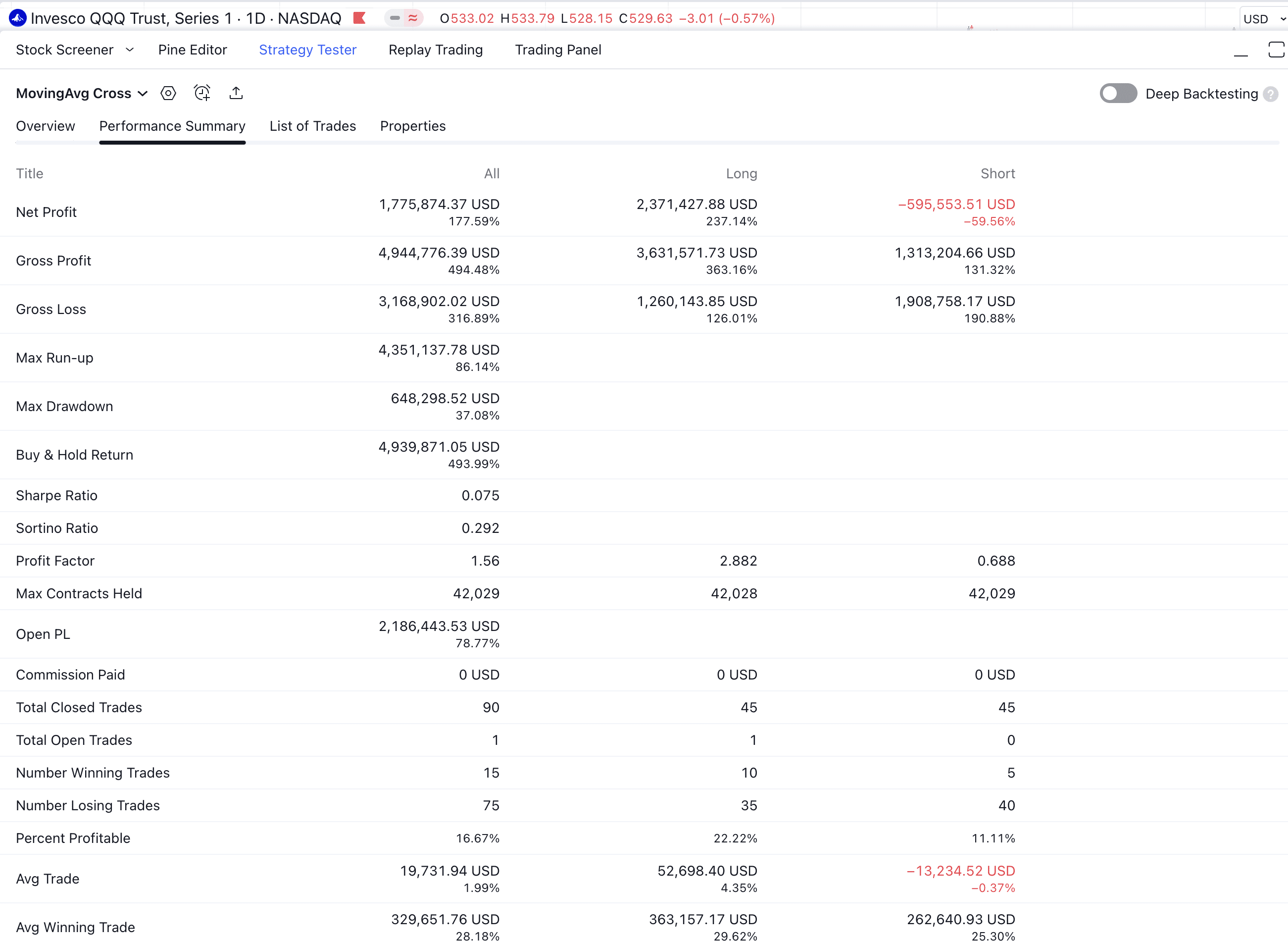Switch to the Overview tab
This screenshot has width=1288, height=941.
point(46,126)
